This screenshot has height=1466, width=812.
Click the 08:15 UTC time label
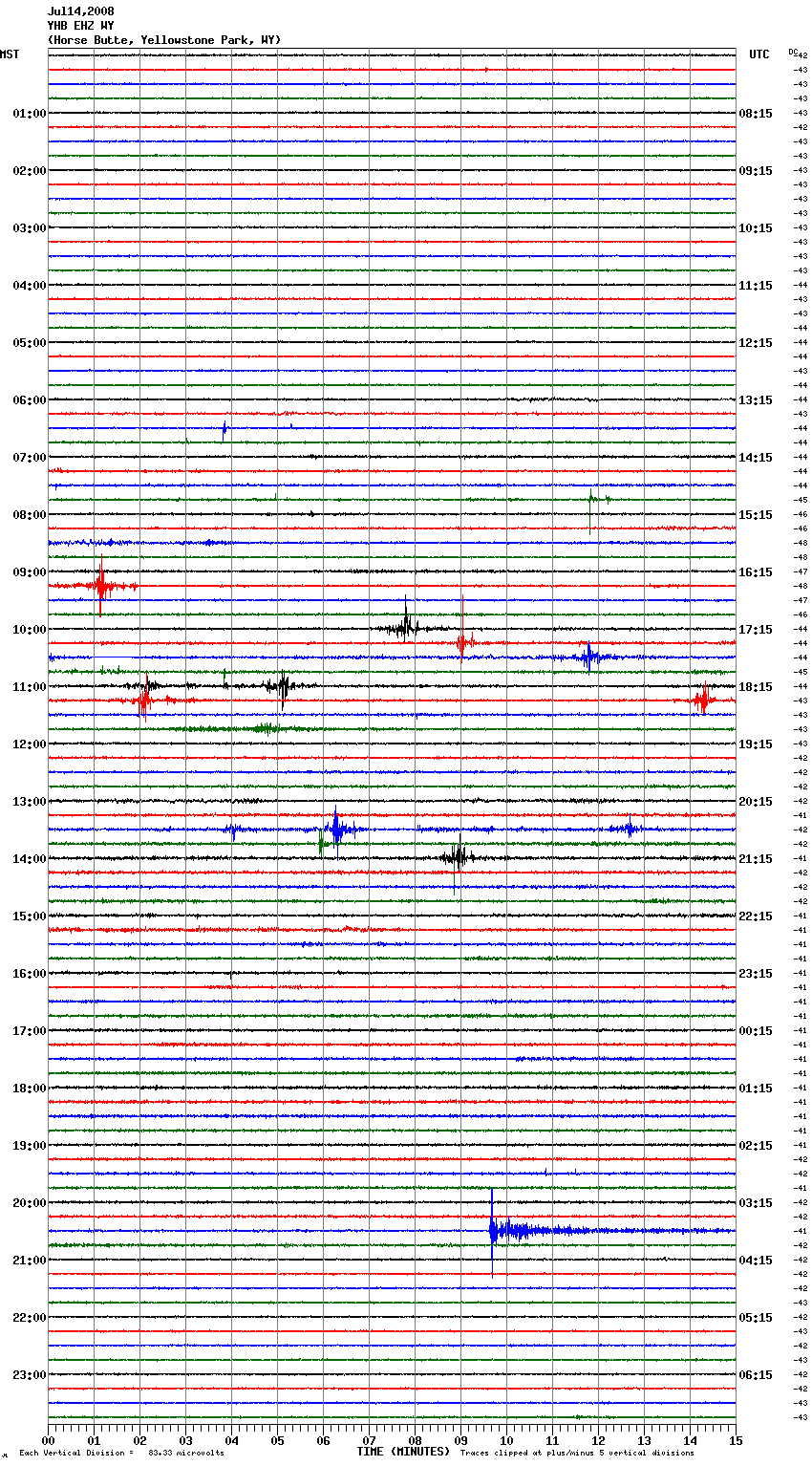pyautogui.click(x=756, y=114)
